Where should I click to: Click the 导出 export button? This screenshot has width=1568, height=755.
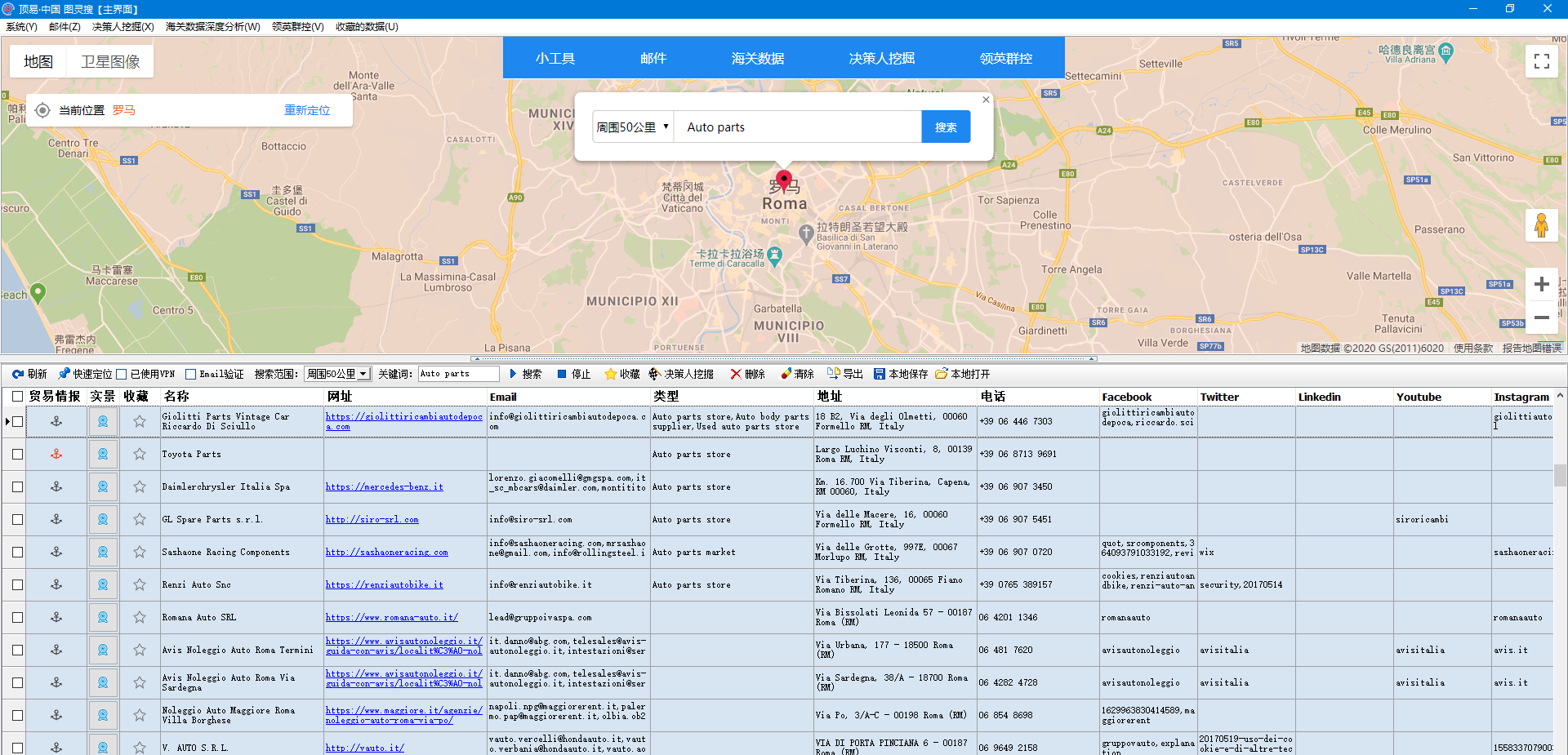pyautogui.click(x=844, y=374)
